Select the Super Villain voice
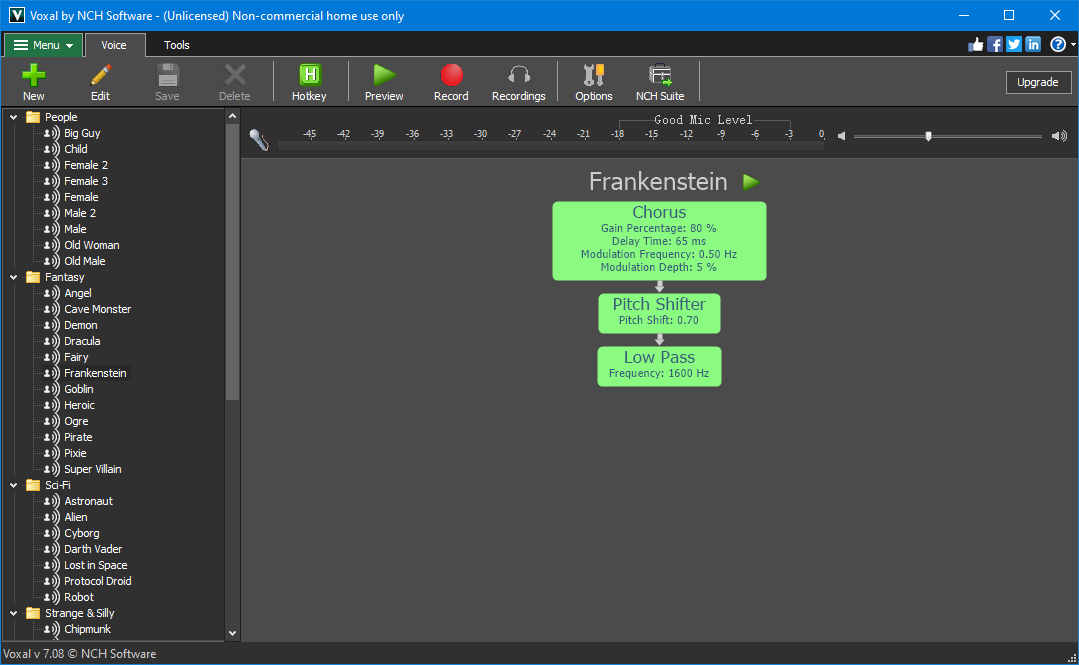Image resolution: width=1079 pixels, height=665 pixels. pyautogui.click(x=92, y=469)
